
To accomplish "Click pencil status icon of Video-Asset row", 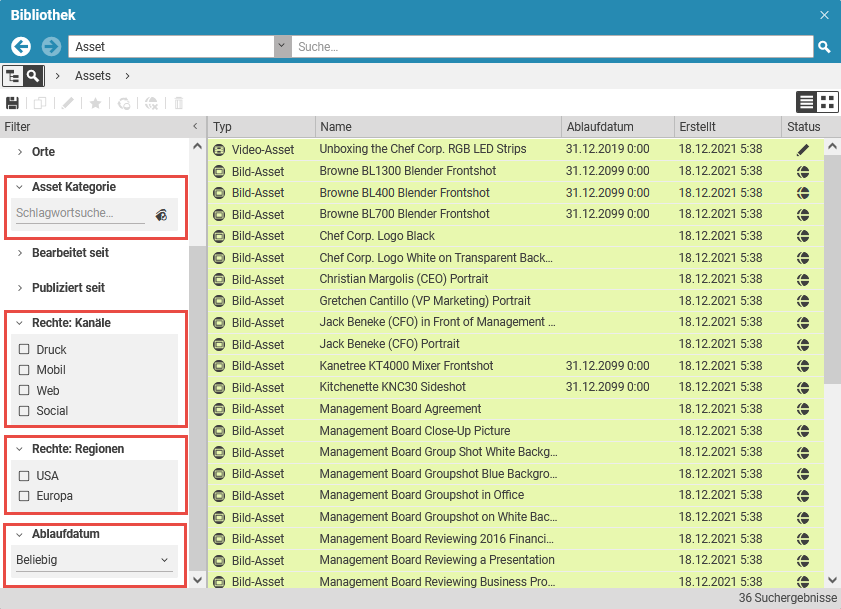I will point(803,150).
